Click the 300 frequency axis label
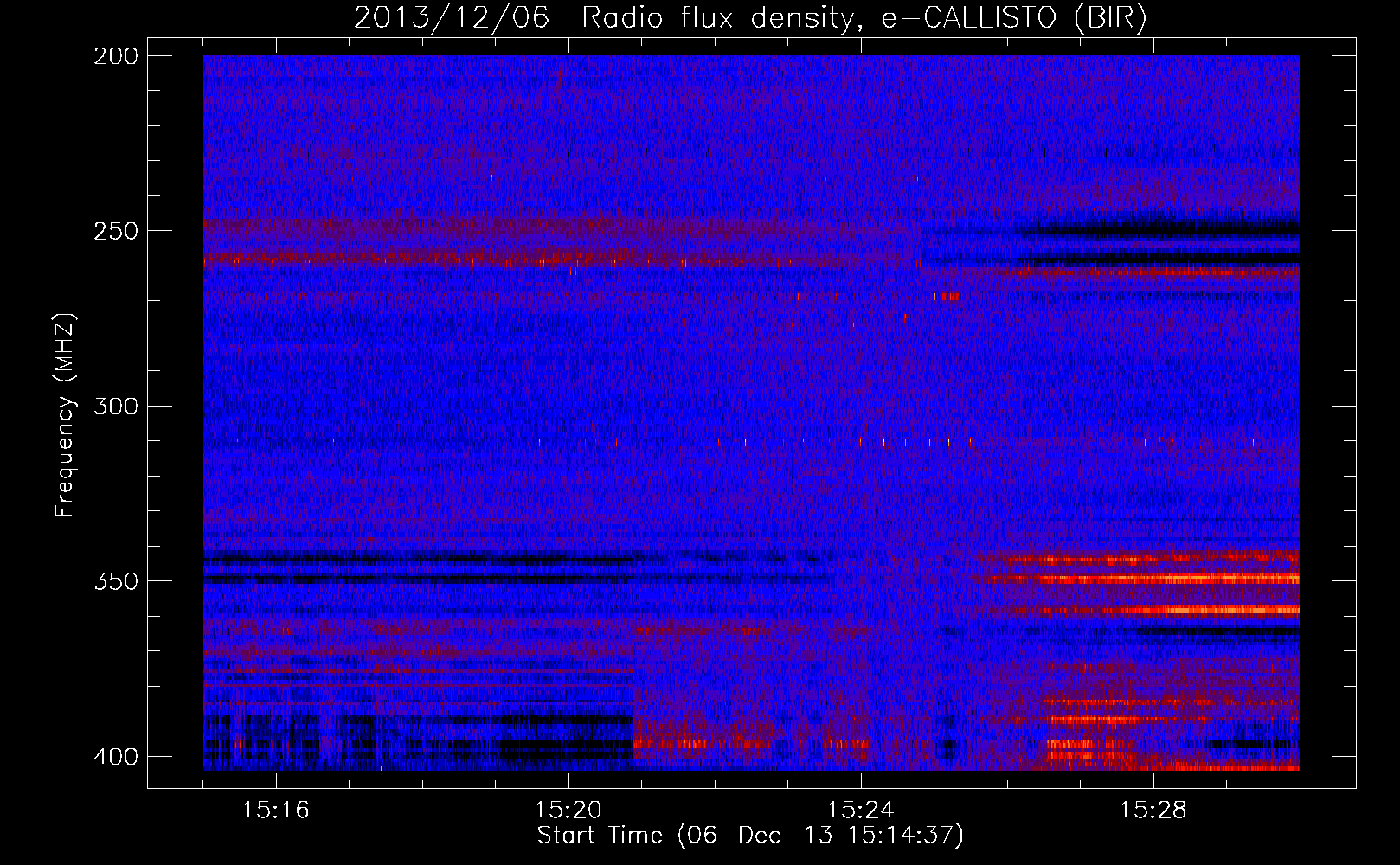Screen dimensions: 1400x865 (114, 407)
